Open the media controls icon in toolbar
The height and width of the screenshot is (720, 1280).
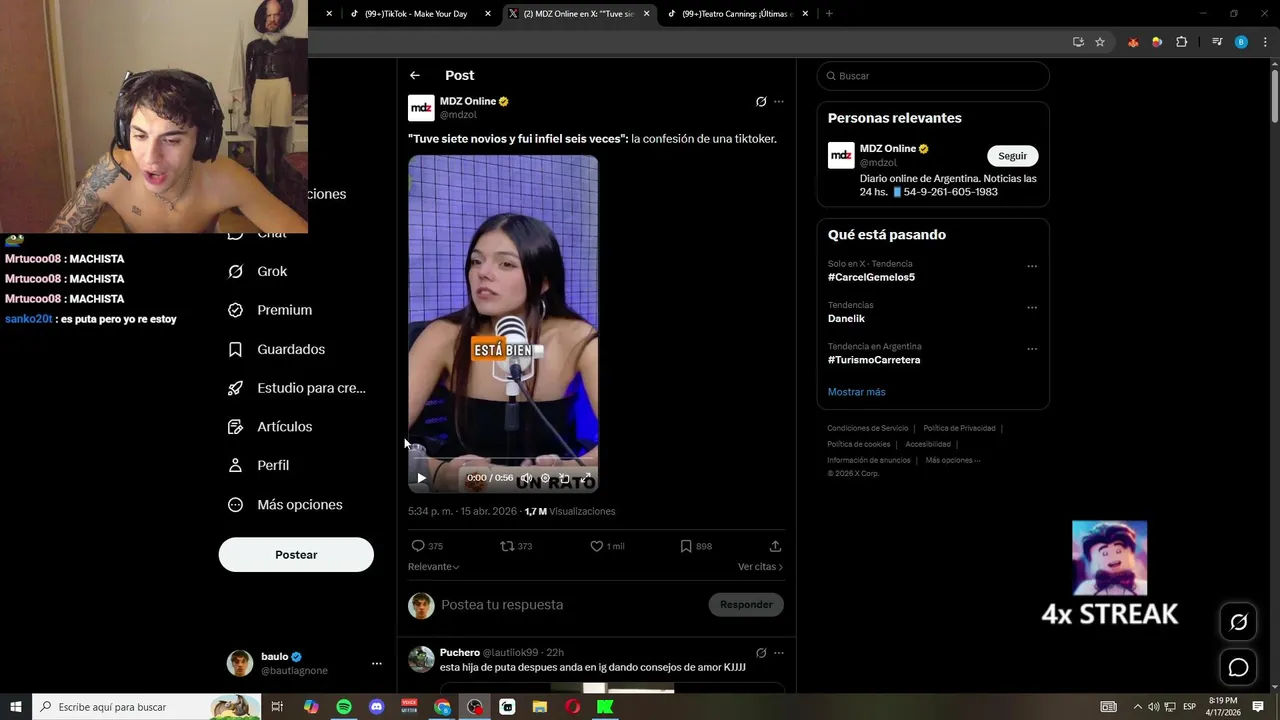(x=1217, y=42)
